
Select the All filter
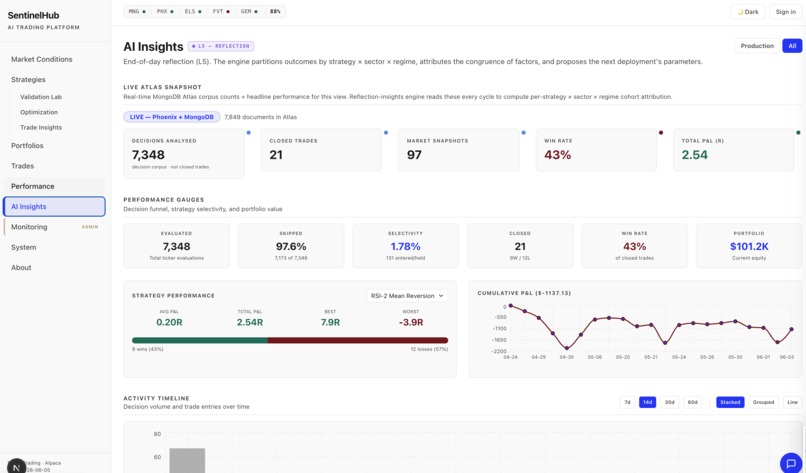(792, 46)
